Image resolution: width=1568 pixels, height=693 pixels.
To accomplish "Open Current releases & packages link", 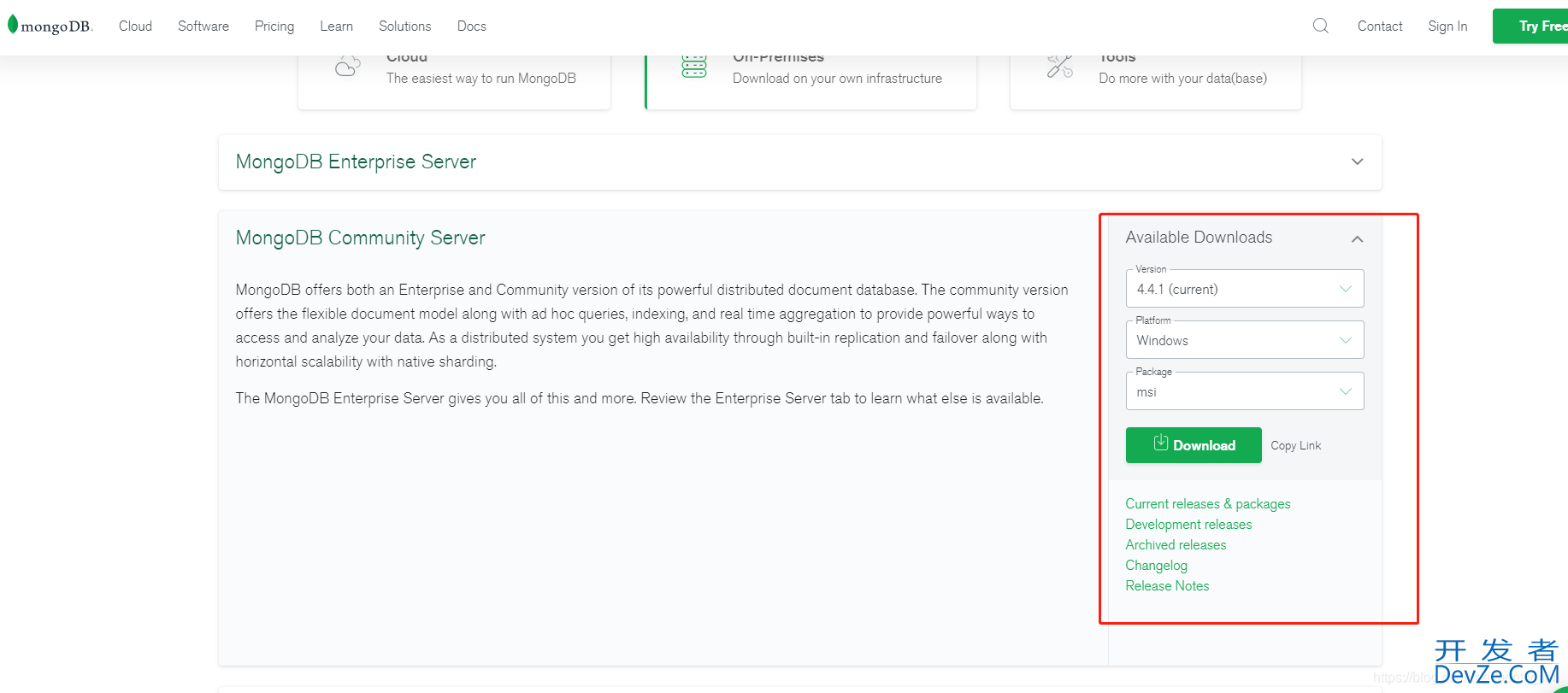I will point(1208,504).
